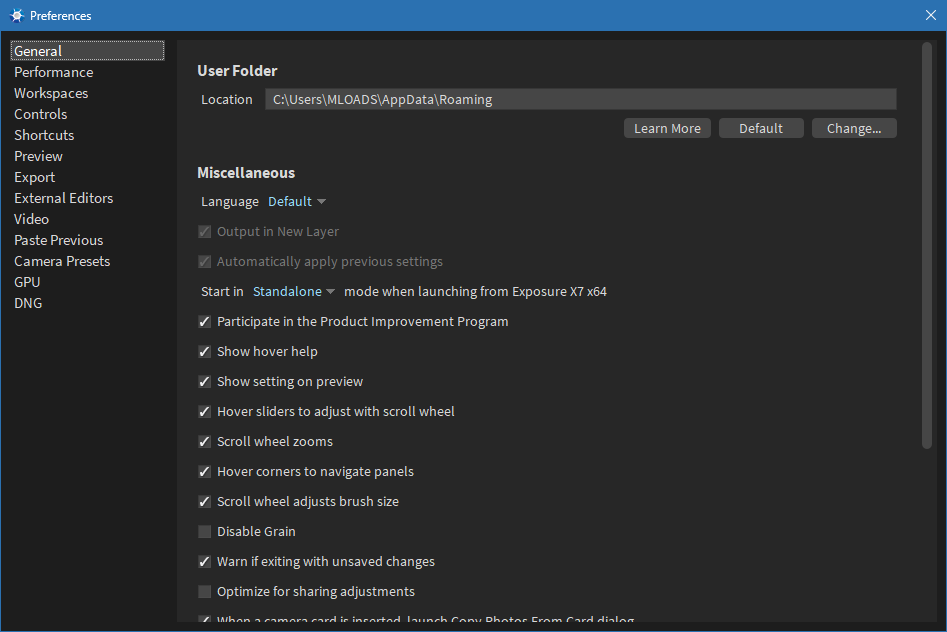Viewport: 947px width, 632px height.
Task: Toggle Output in New Layer checkbox
Action: [x=205, y=232]
